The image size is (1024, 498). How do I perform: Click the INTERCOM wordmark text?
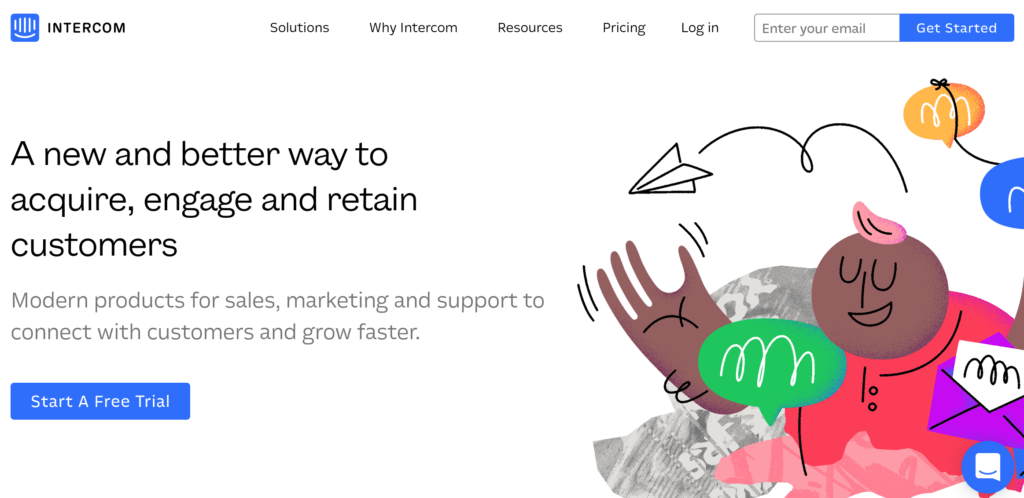coord(86,28)
